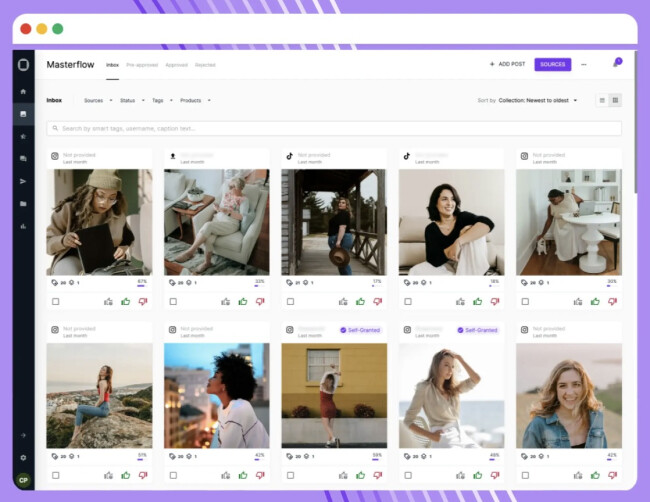Approve the beanie woman post with green thumbs up
This screenshot has height=502, width=650.
(126, 301)
